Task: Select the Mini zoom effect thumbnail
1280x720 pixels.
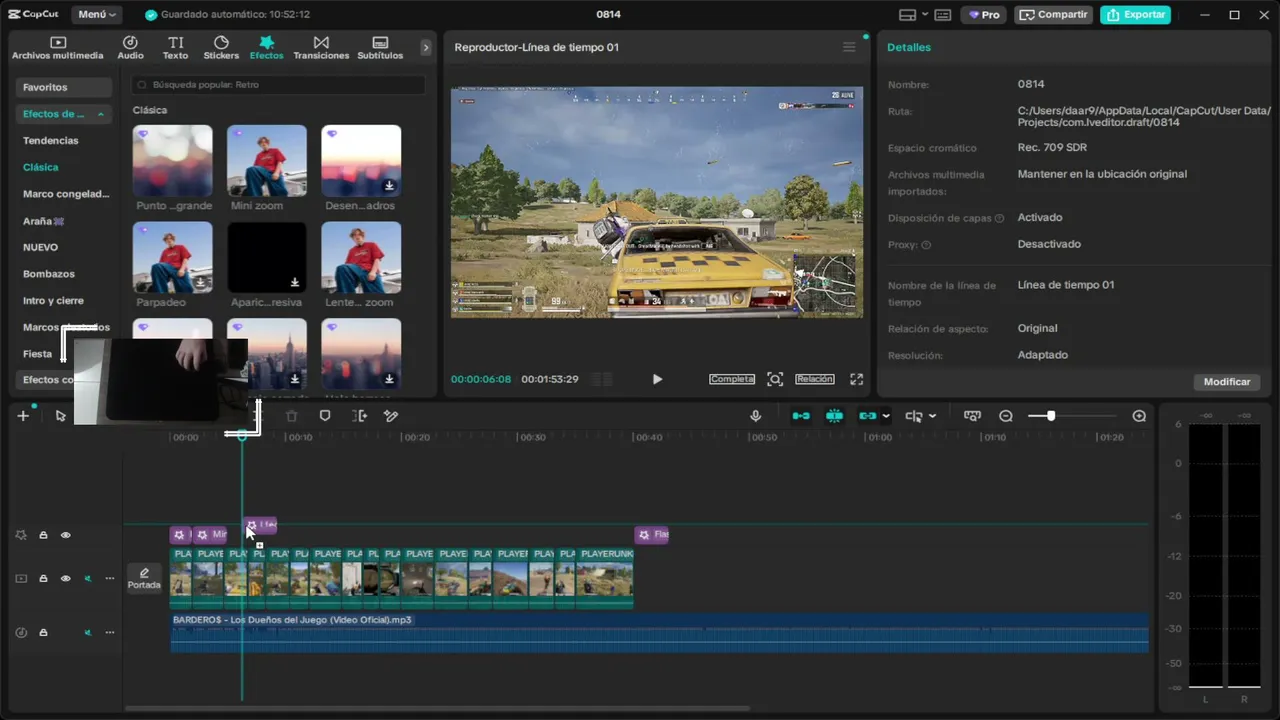Action: (267, 161)
